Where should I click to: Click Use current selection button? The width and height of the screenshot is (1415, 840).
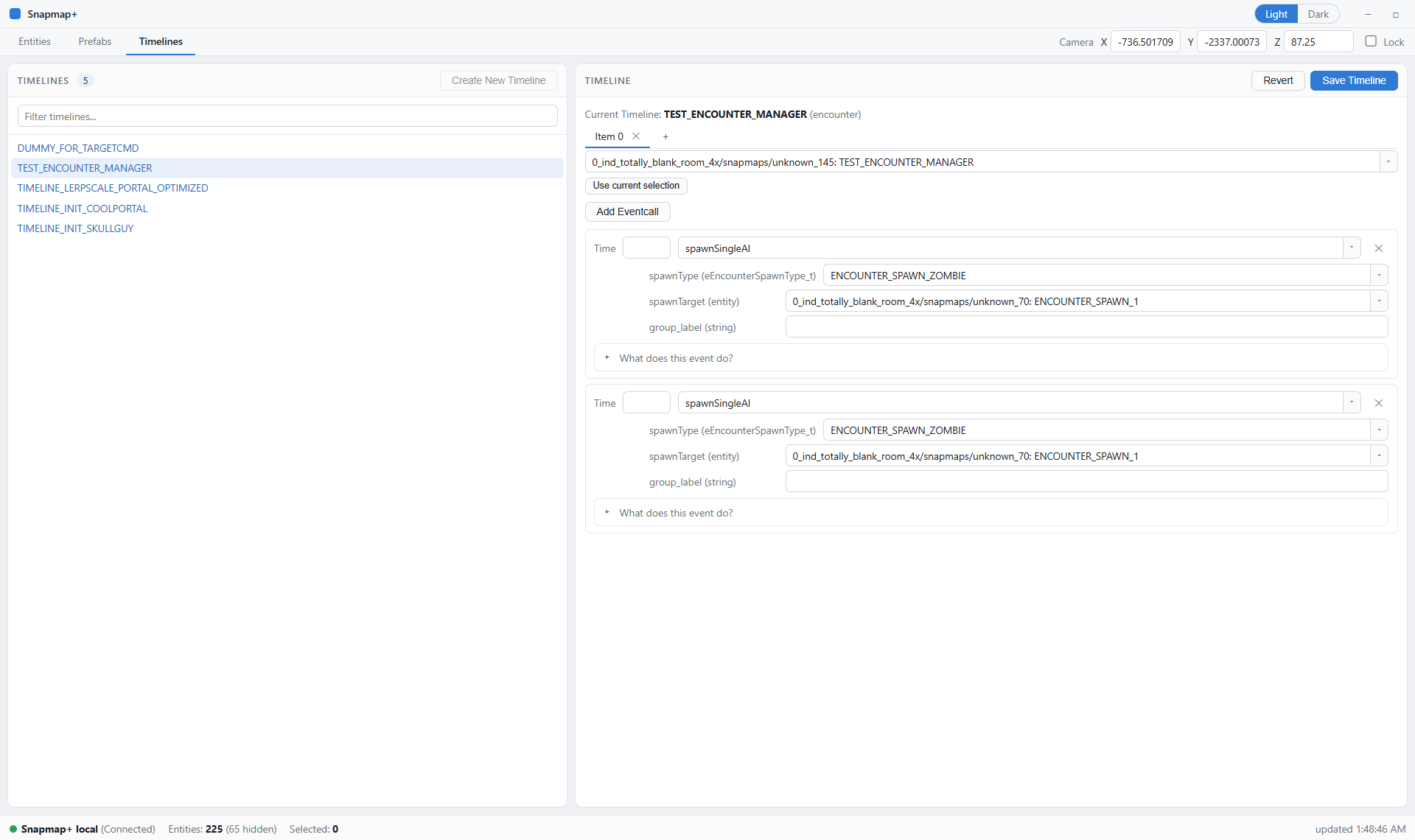tap(636, 186)
